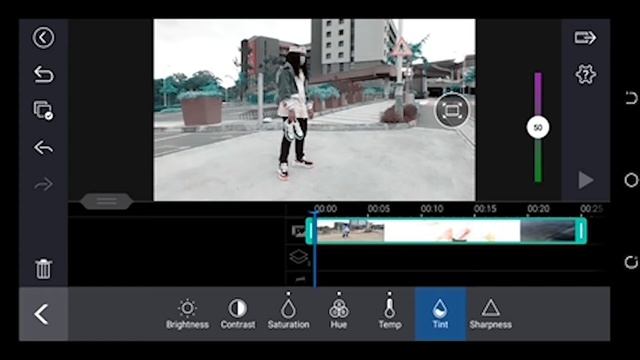The width and height of the screenshot is (640, 360).
Task: Click the video preview image
Action: pos(314,110)
